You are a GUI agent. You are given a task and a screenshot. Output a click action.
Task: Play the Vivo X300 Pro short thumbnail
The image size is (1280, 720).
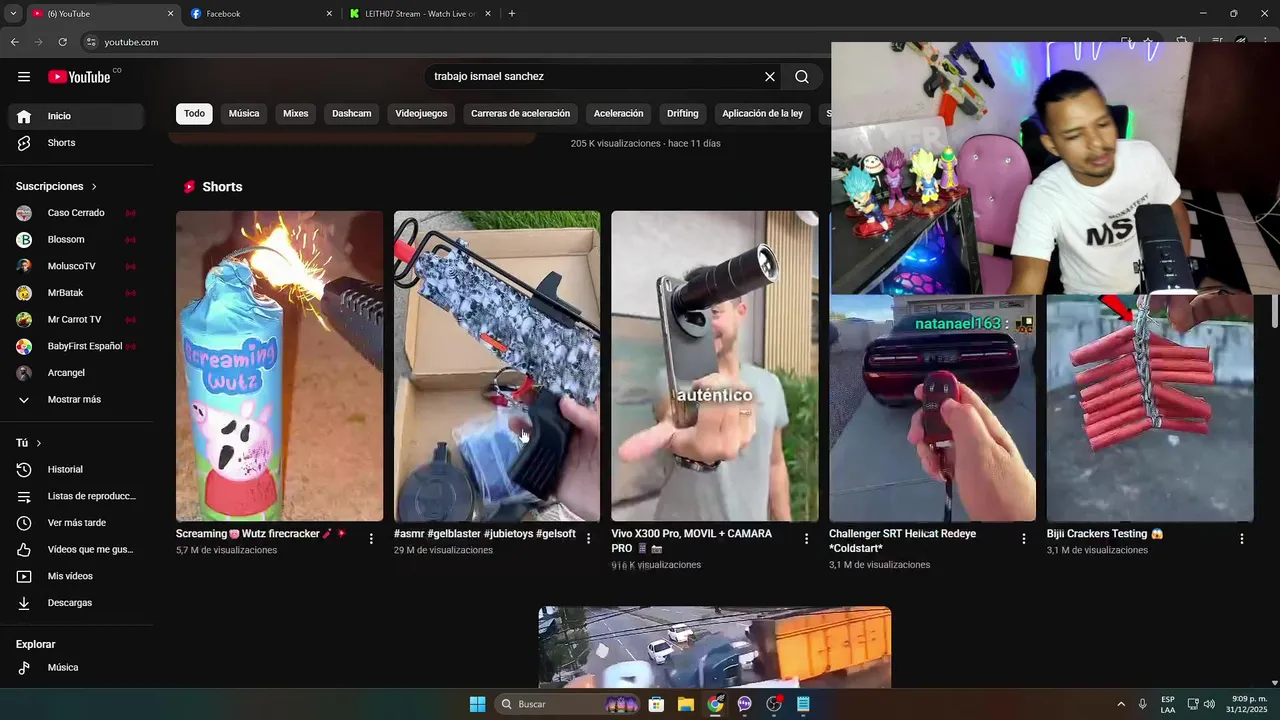click(x=715, y=366)
